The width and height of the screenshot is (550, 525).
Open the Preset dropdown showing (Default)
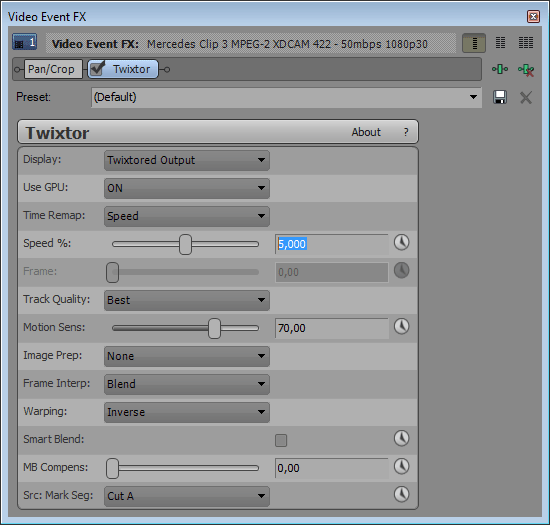pyautogui.click(x=286, y=97)
